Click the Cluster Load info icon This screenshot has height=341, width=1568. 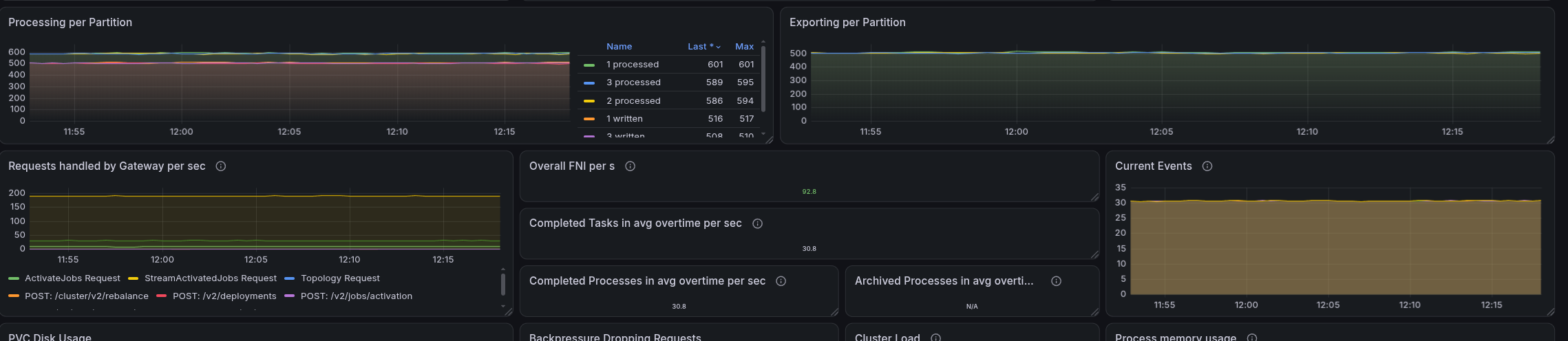tap(935, 338)
